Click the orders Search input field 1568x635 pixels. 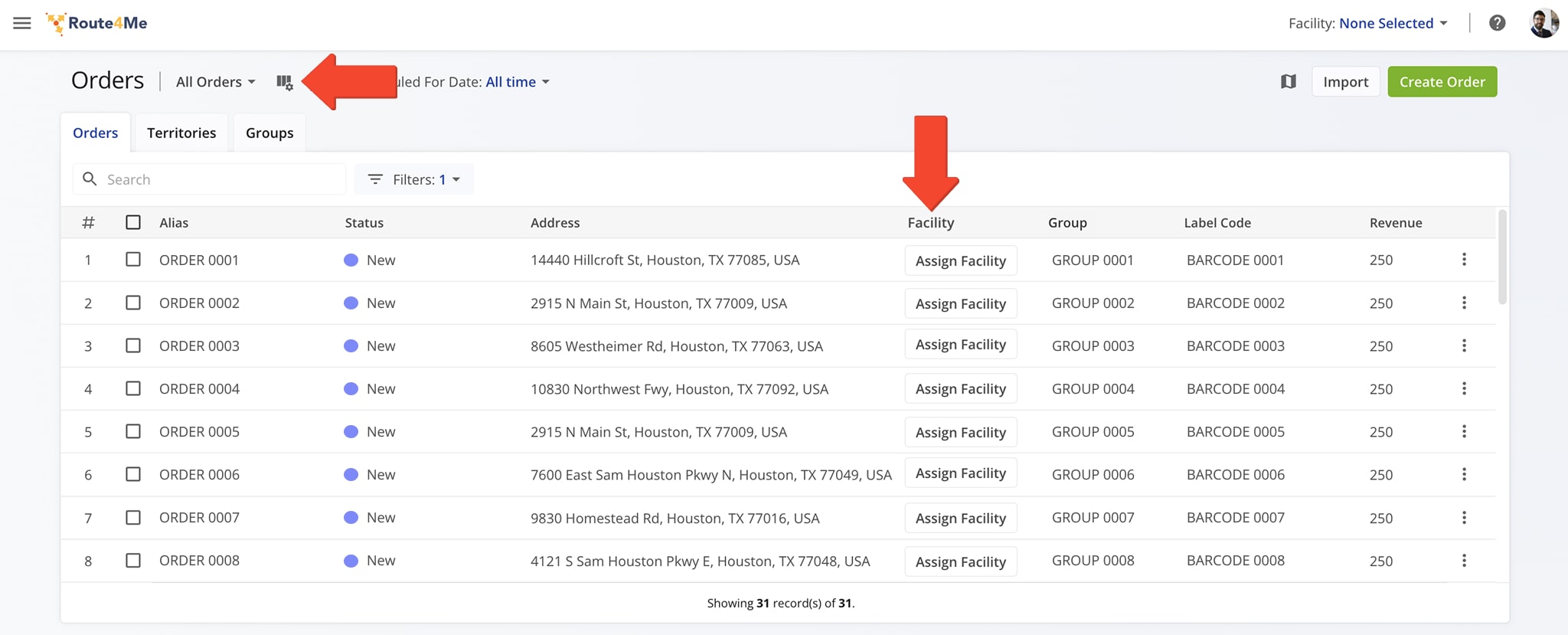(x=209, y=179)
